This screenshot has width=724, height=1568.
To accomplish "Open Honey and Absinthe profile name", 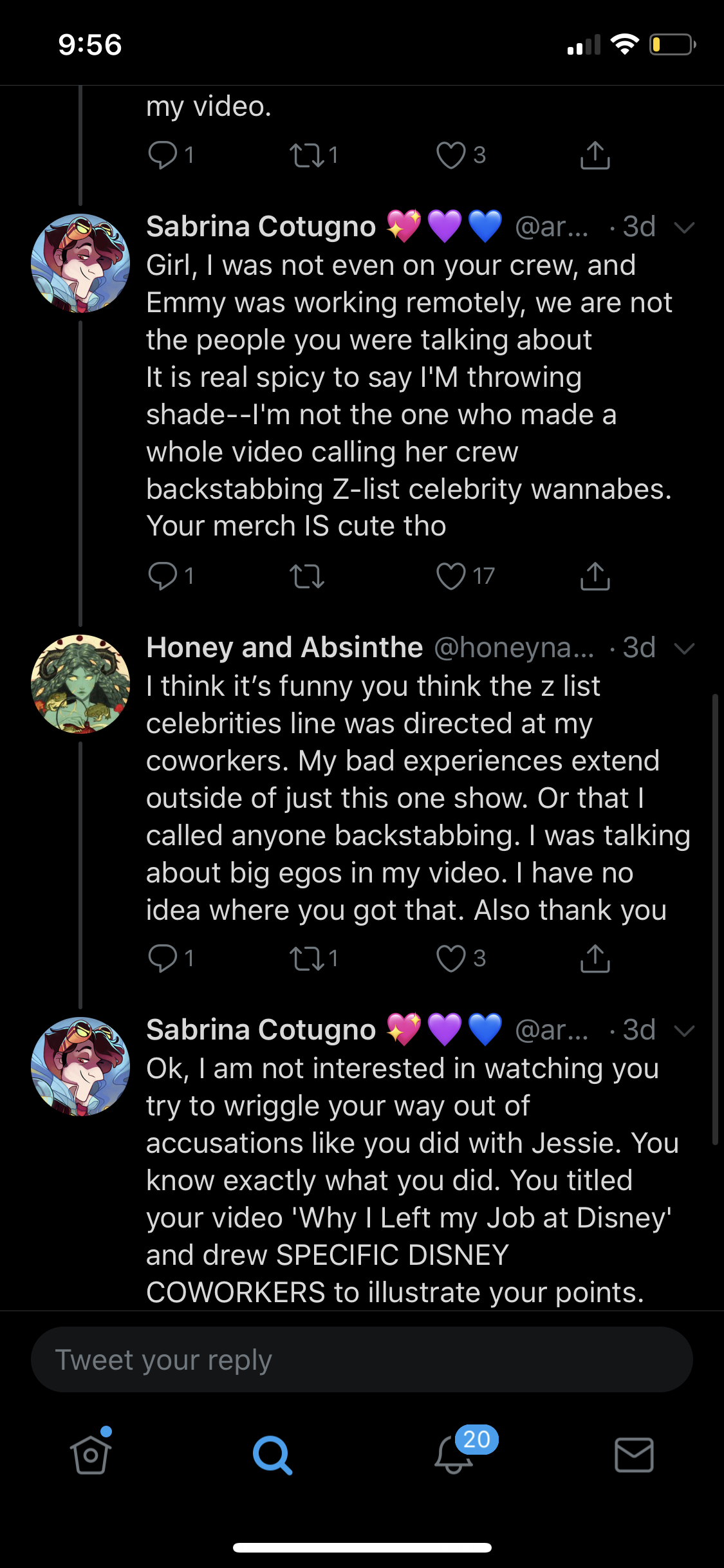I will (284, 648).
